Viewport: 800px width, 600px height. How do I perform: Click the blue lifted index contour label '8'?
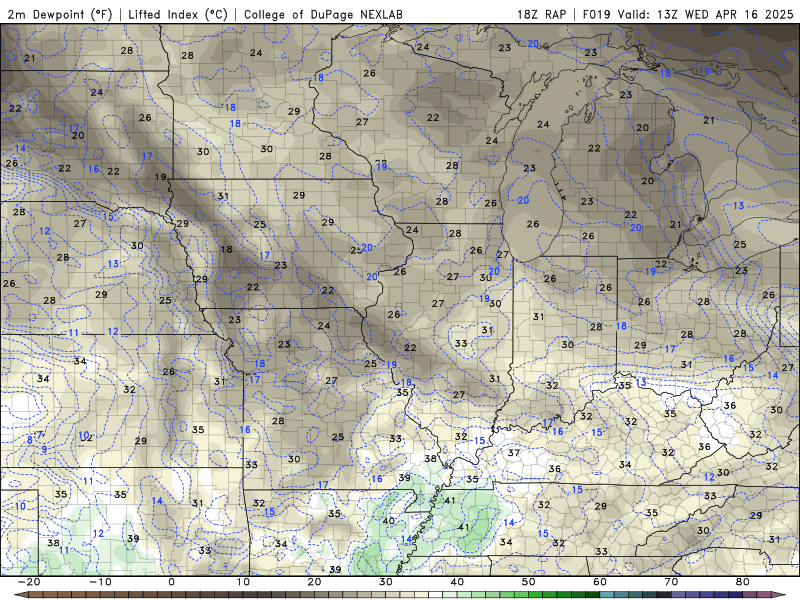(x=30, y=440)
